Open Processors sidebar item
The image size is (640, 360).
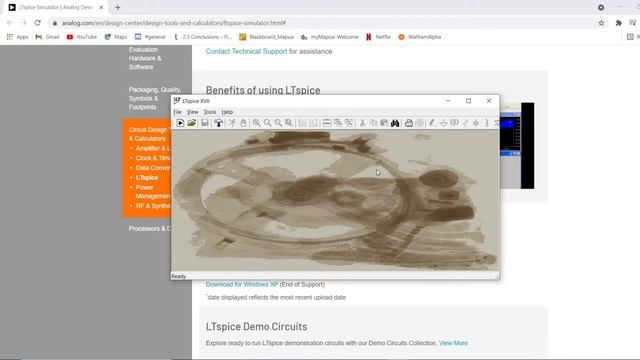click(x=149, y=229)
